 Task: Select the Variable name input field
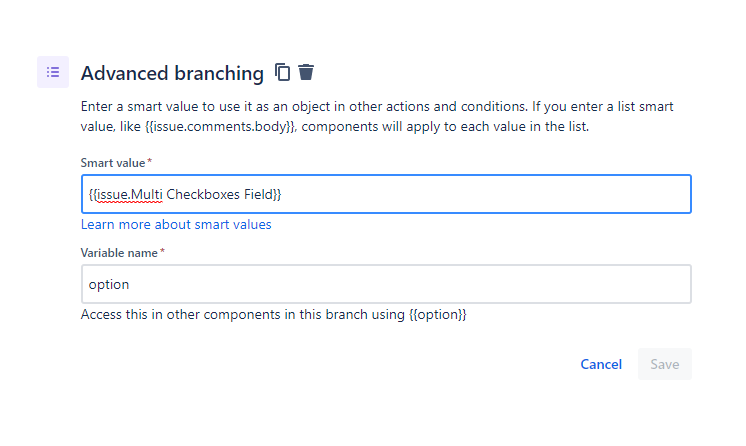386,284
